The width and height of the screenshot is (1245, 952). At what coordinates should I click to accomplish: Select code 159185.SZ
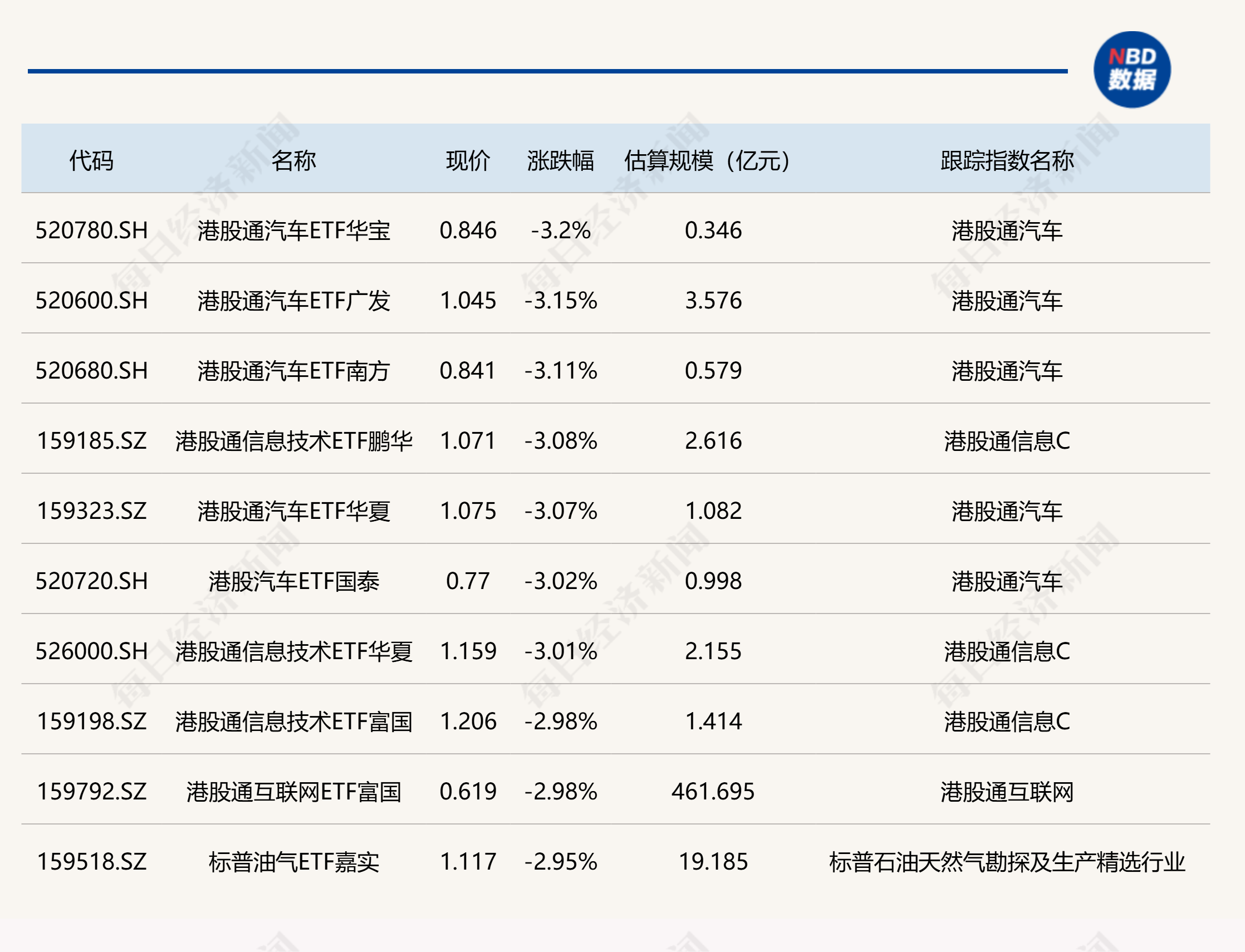click(91, 441)
